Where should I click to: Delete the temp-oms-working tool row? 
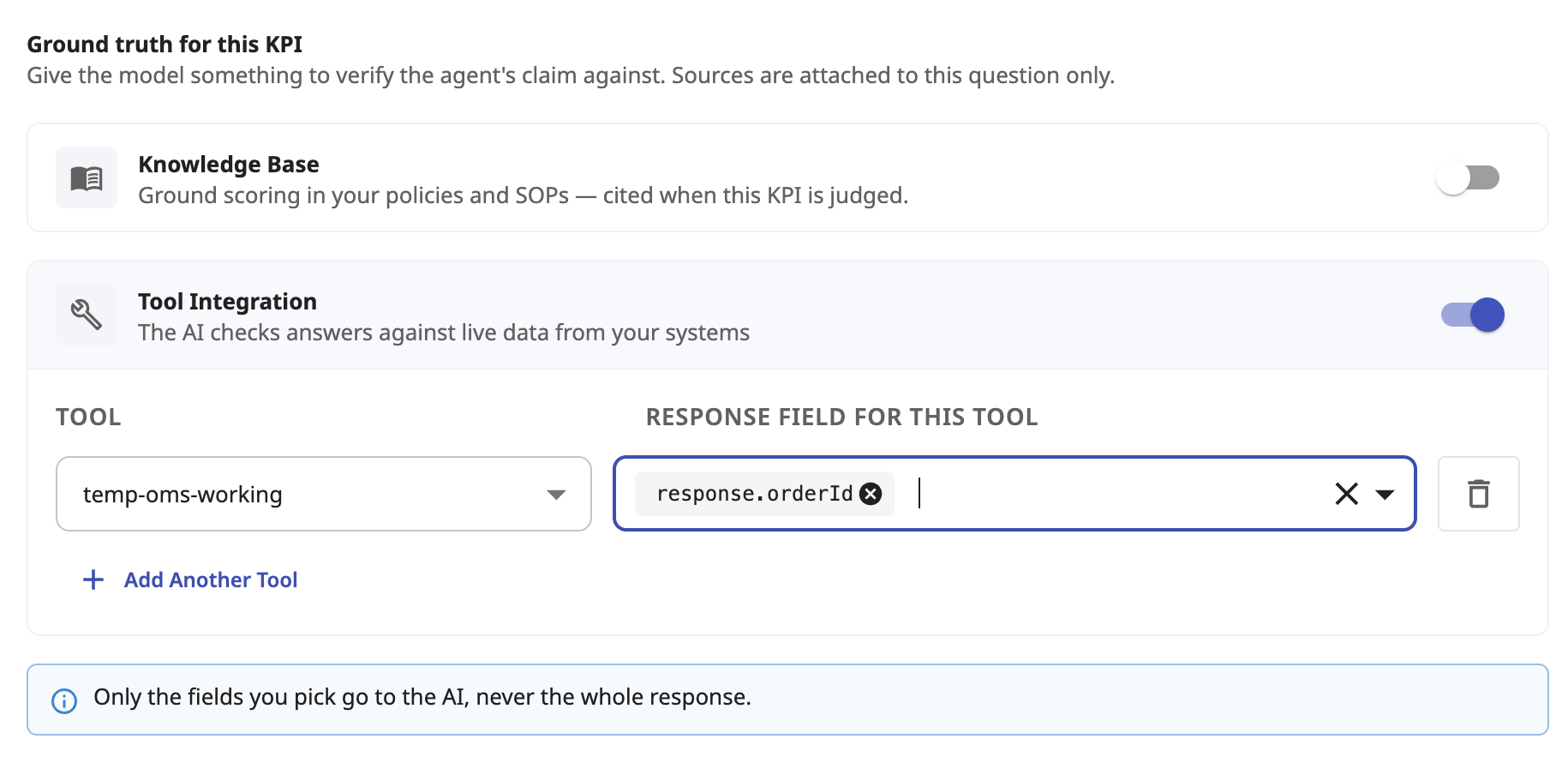1478,494
